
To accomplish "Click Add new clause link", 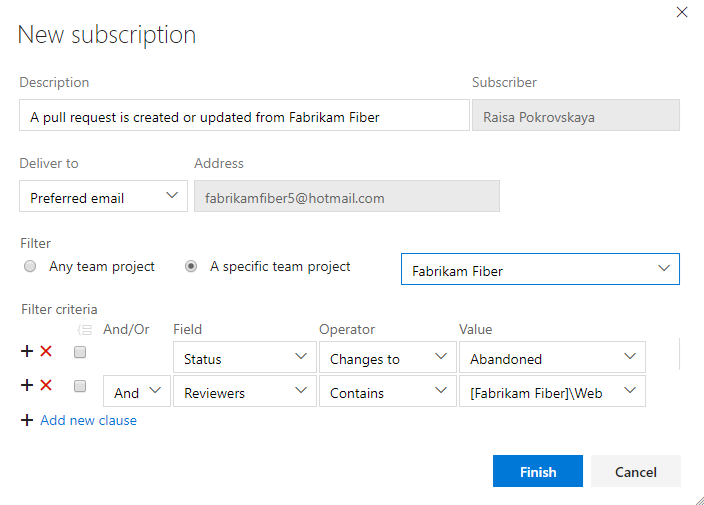I will click(88, 421).
